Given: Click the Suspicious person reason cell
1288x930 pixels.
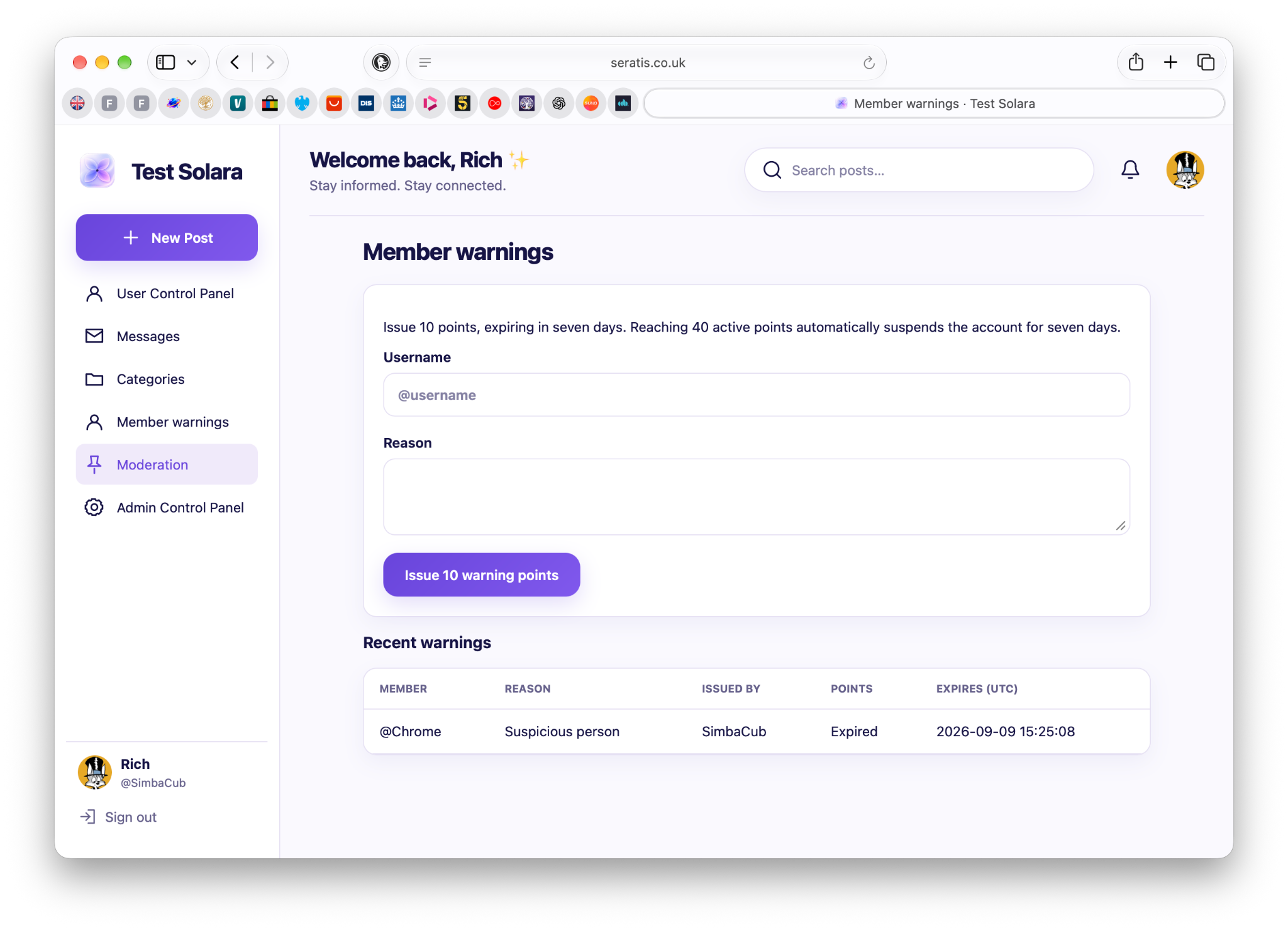Looking at the screenshot, I should [562, 732].
